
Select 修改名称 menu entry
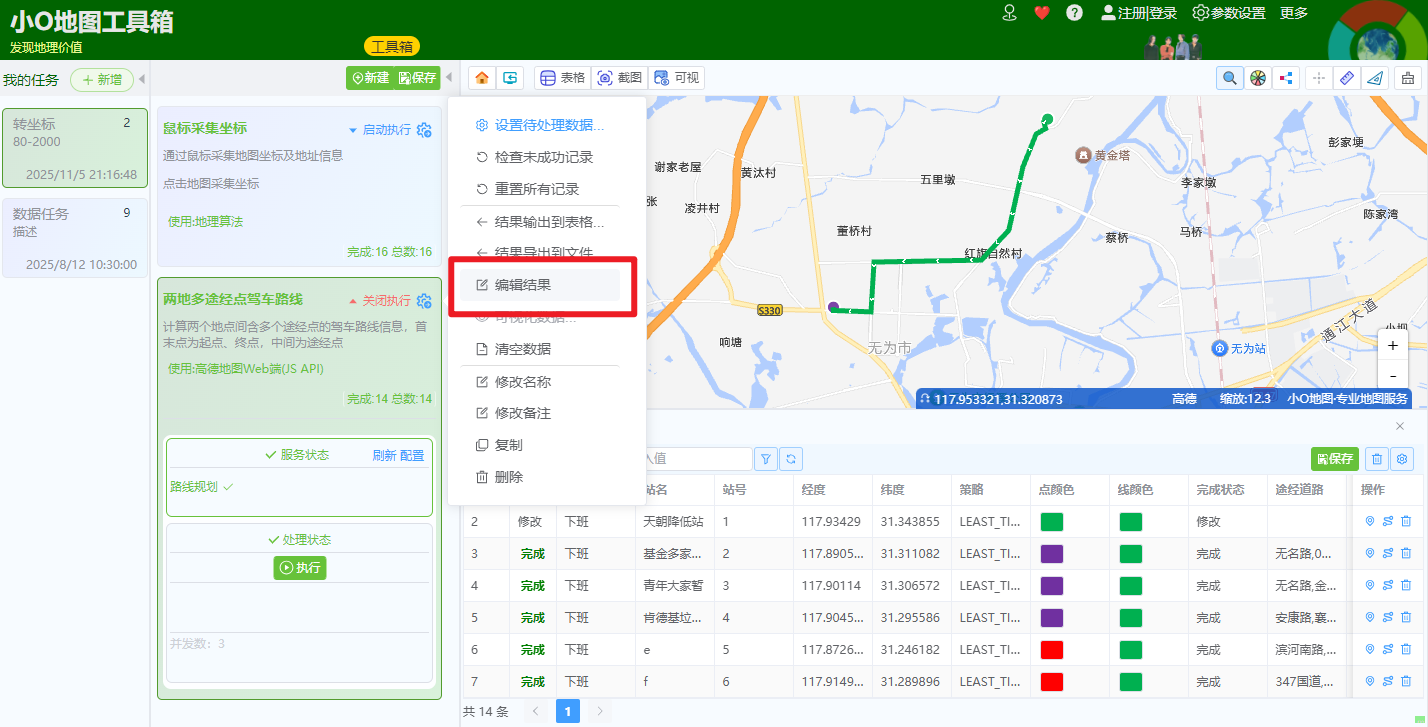click(x=540, y=382)
